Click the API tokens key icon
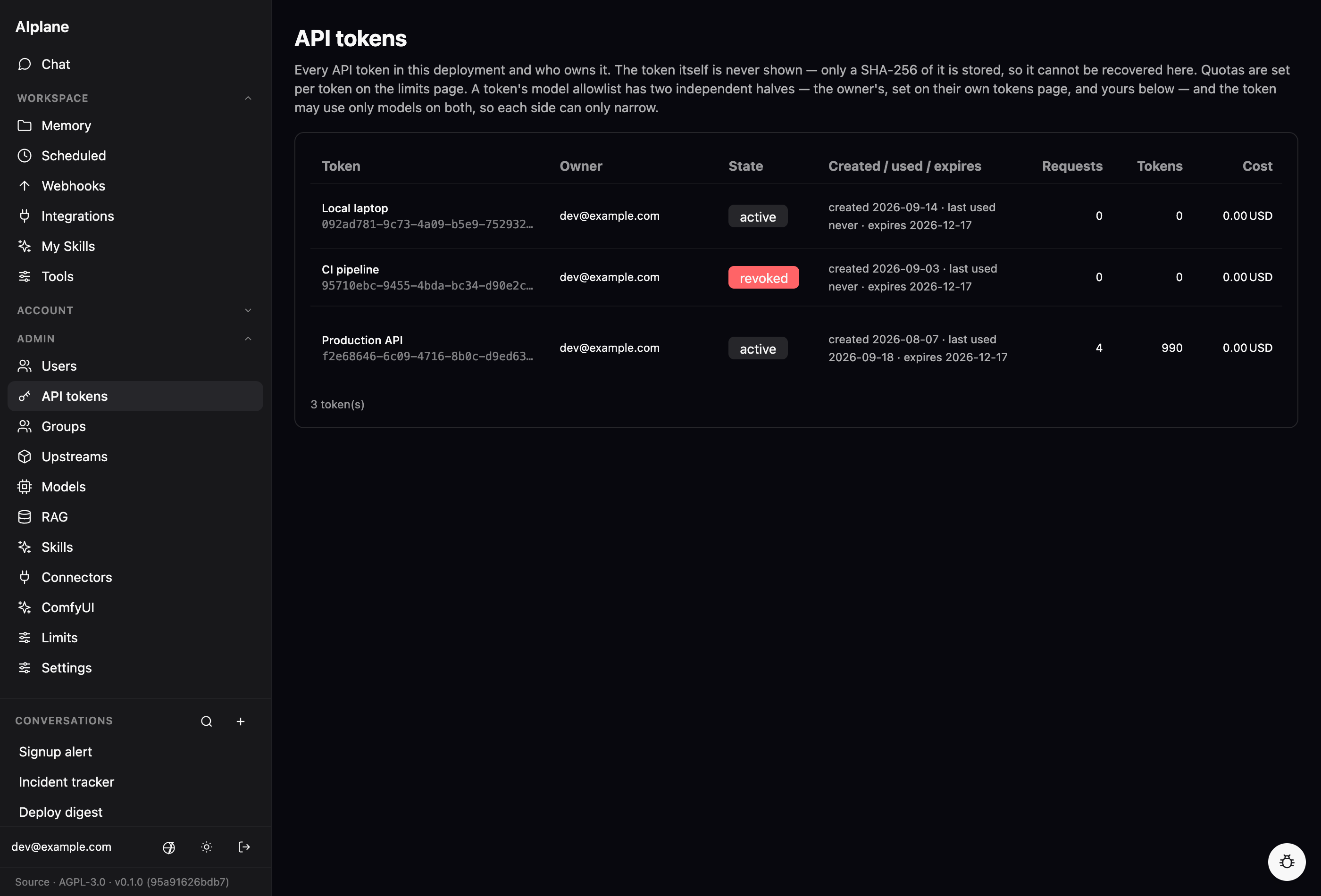The image size is (1321, 896). (25, 396)
